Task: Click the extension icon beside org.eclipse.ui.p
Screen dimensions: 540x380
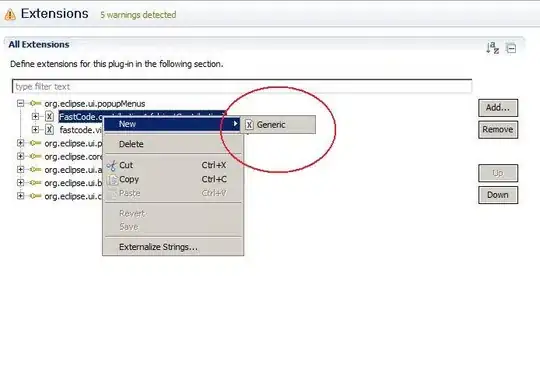Action: point(35,143)
